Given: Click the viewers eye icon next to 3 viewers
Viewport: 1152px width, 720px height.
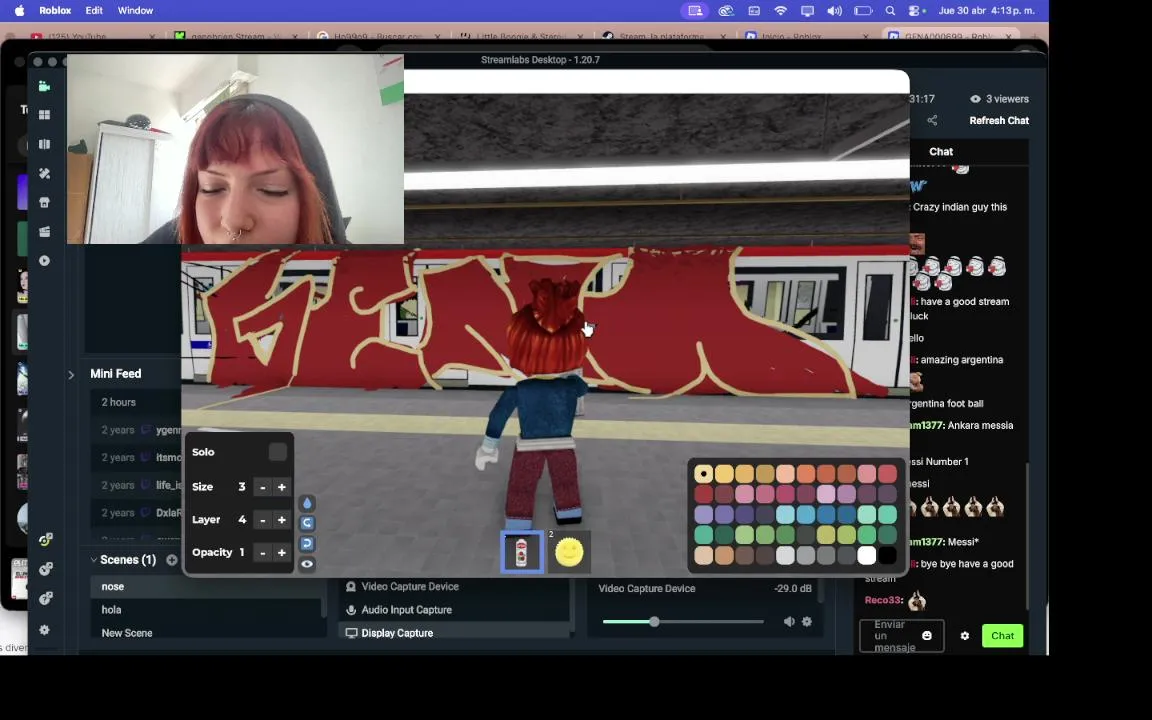Looking at the screenshot, I should (975, 99).
